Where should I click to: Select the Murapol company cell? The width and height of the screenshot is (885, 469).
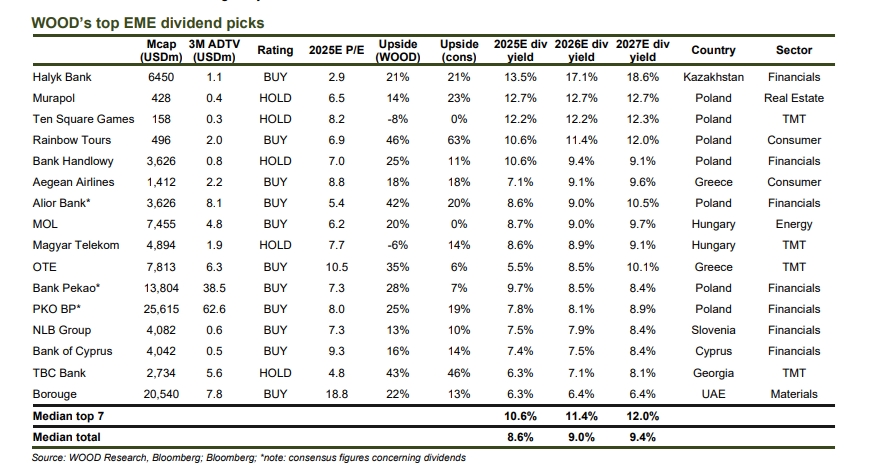click(x=54, y=98)
